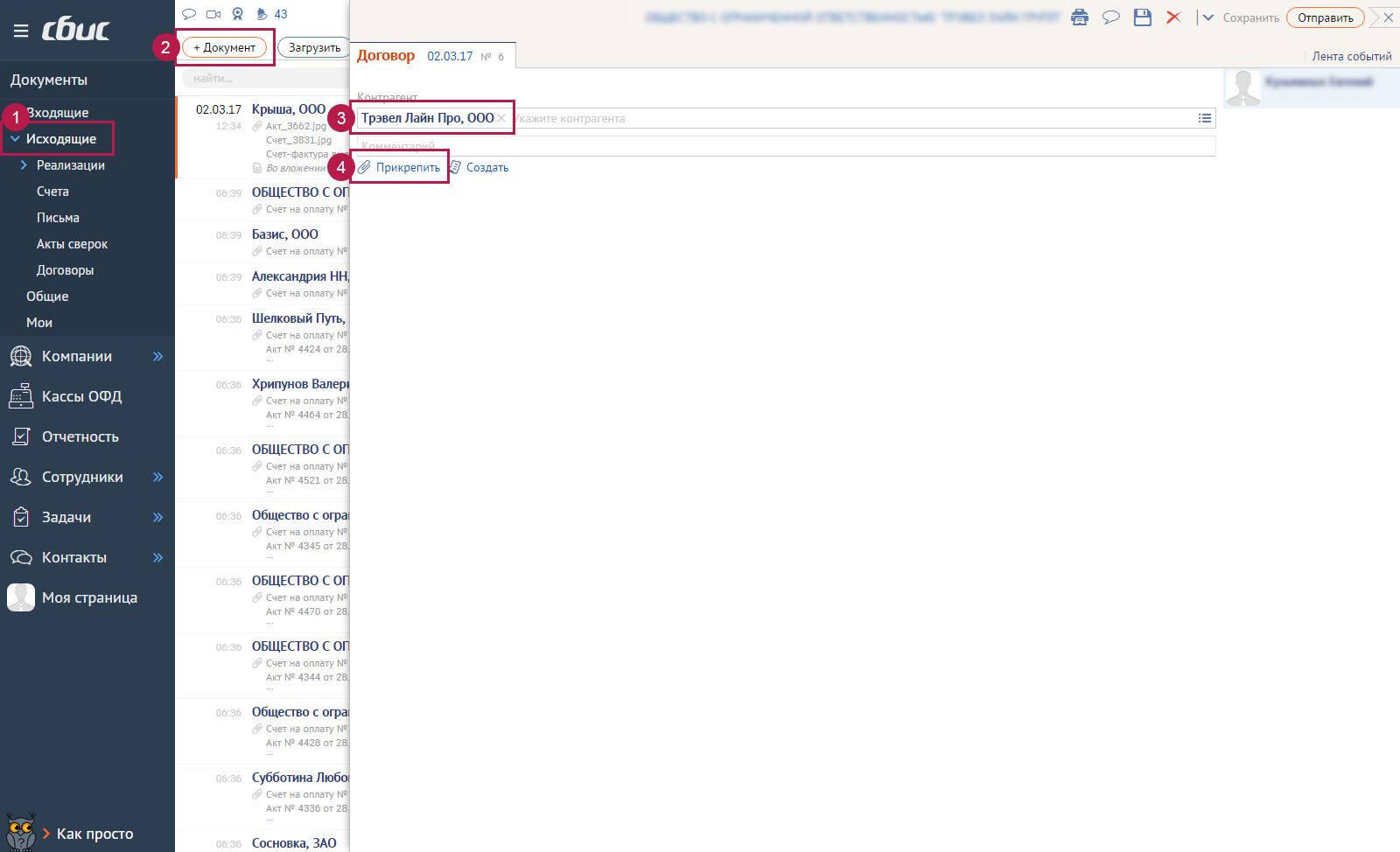Open Сотрудники section
The height and width of the screenshot is (852, 1400).
tap(82, 477)
